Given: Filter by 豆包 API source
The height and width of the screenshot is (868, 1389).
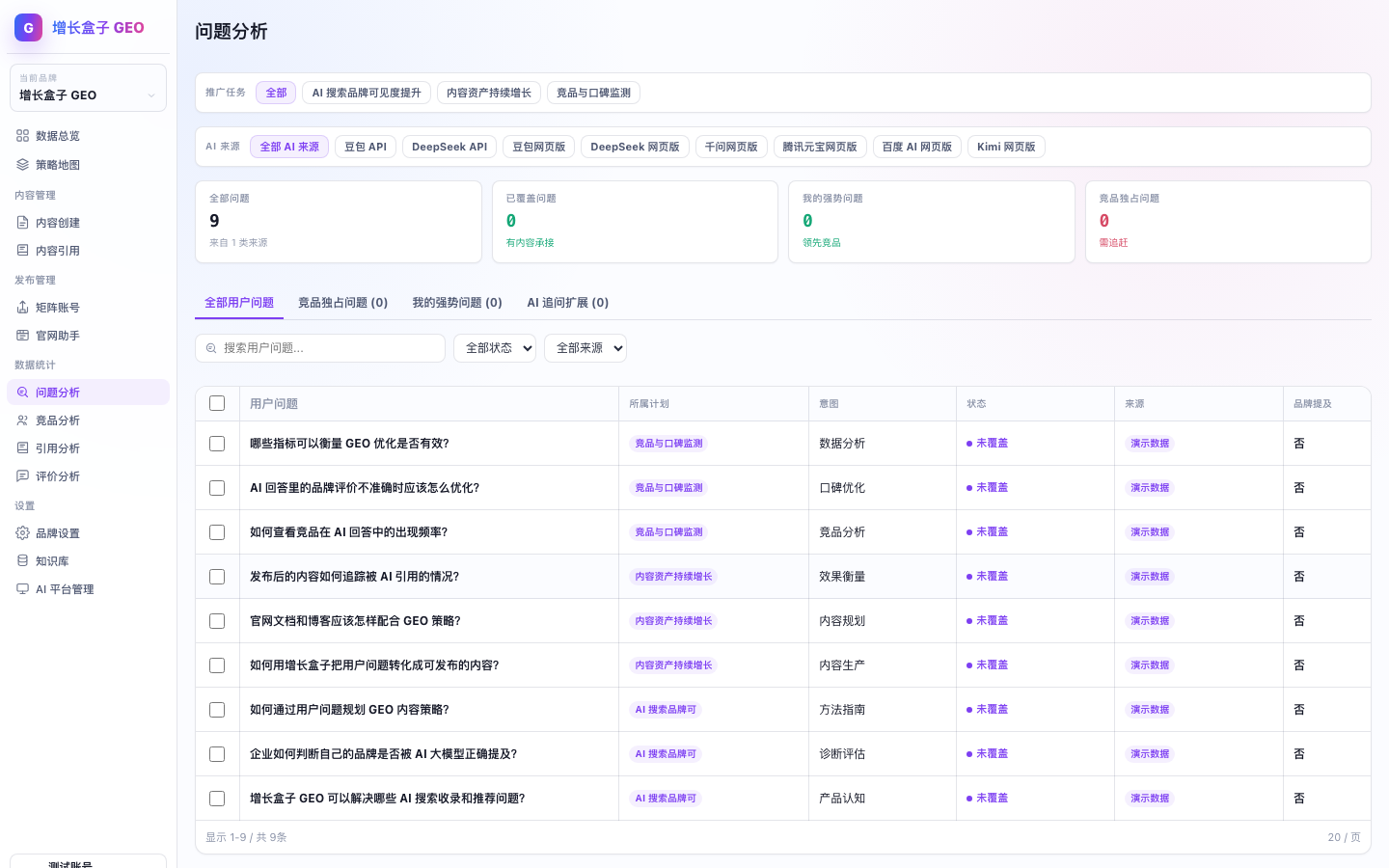Looking at the screenshot, I should pyautogui.click(x=366, y=147).
